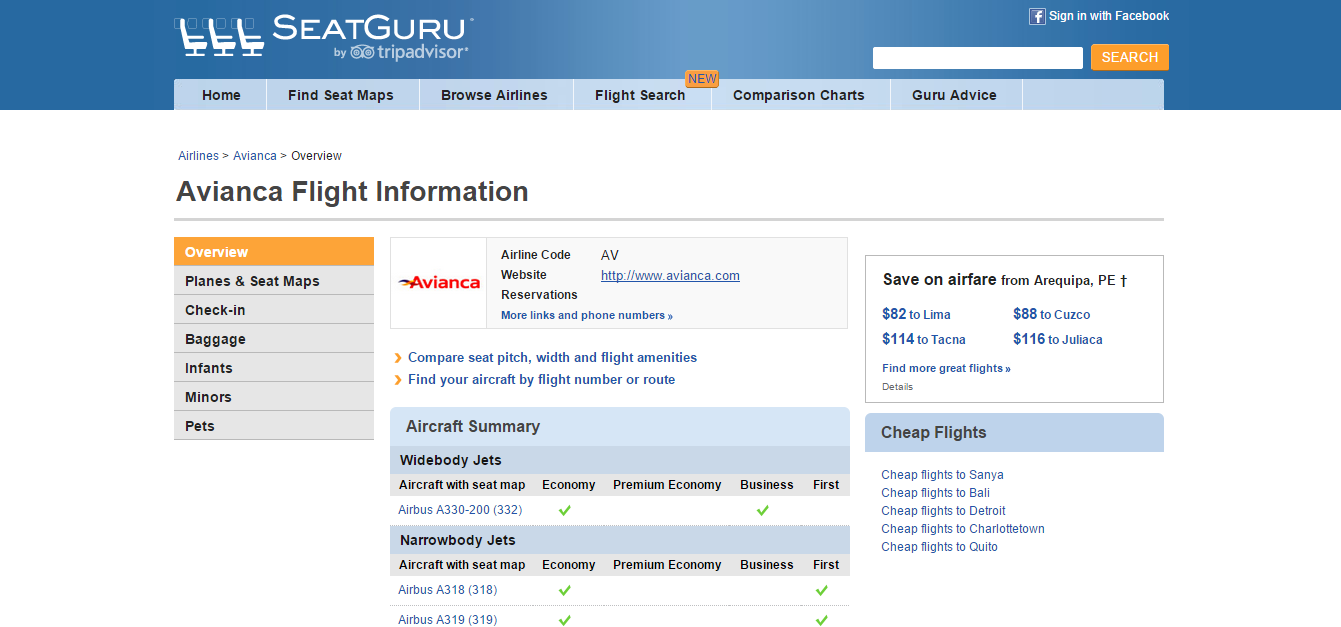
Task: Open Minors in the sidebar
Action: pos(274,397)
